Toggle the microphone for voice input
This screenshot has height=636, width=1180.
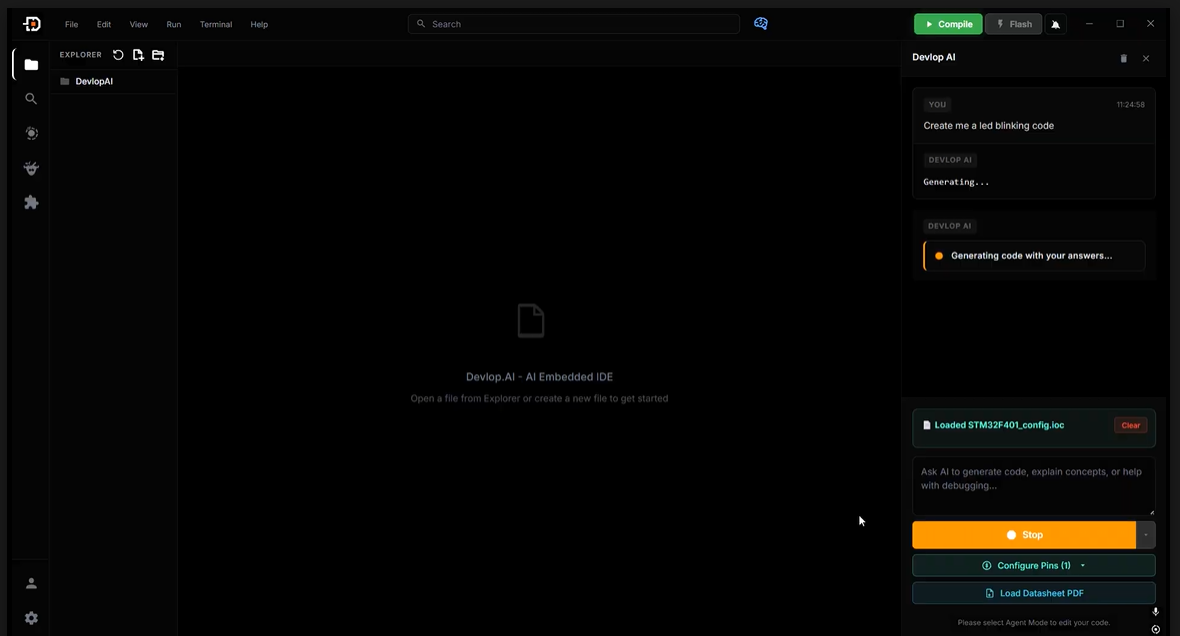tap(1155, 612)
